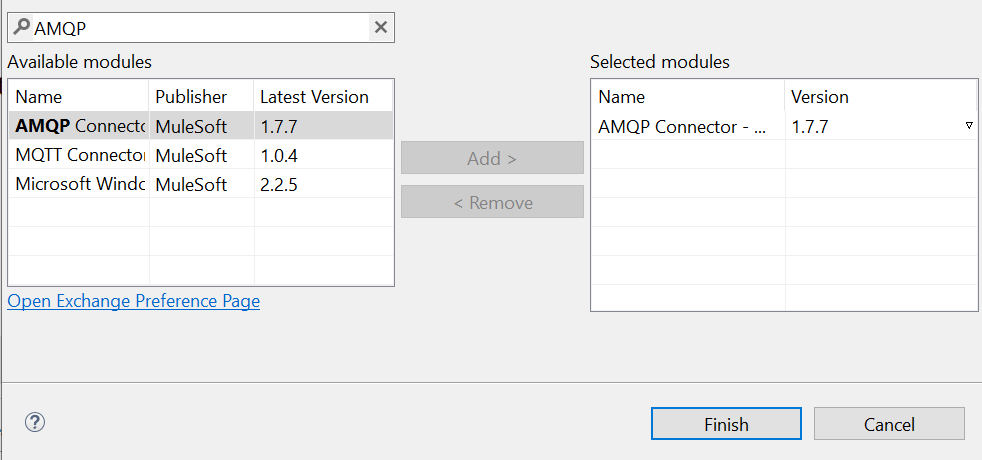Image resolution: width=982 pixels, height=460 pixels.
Task: Click the Add > button
Action: pyautogui.click(x=492, y=158)
